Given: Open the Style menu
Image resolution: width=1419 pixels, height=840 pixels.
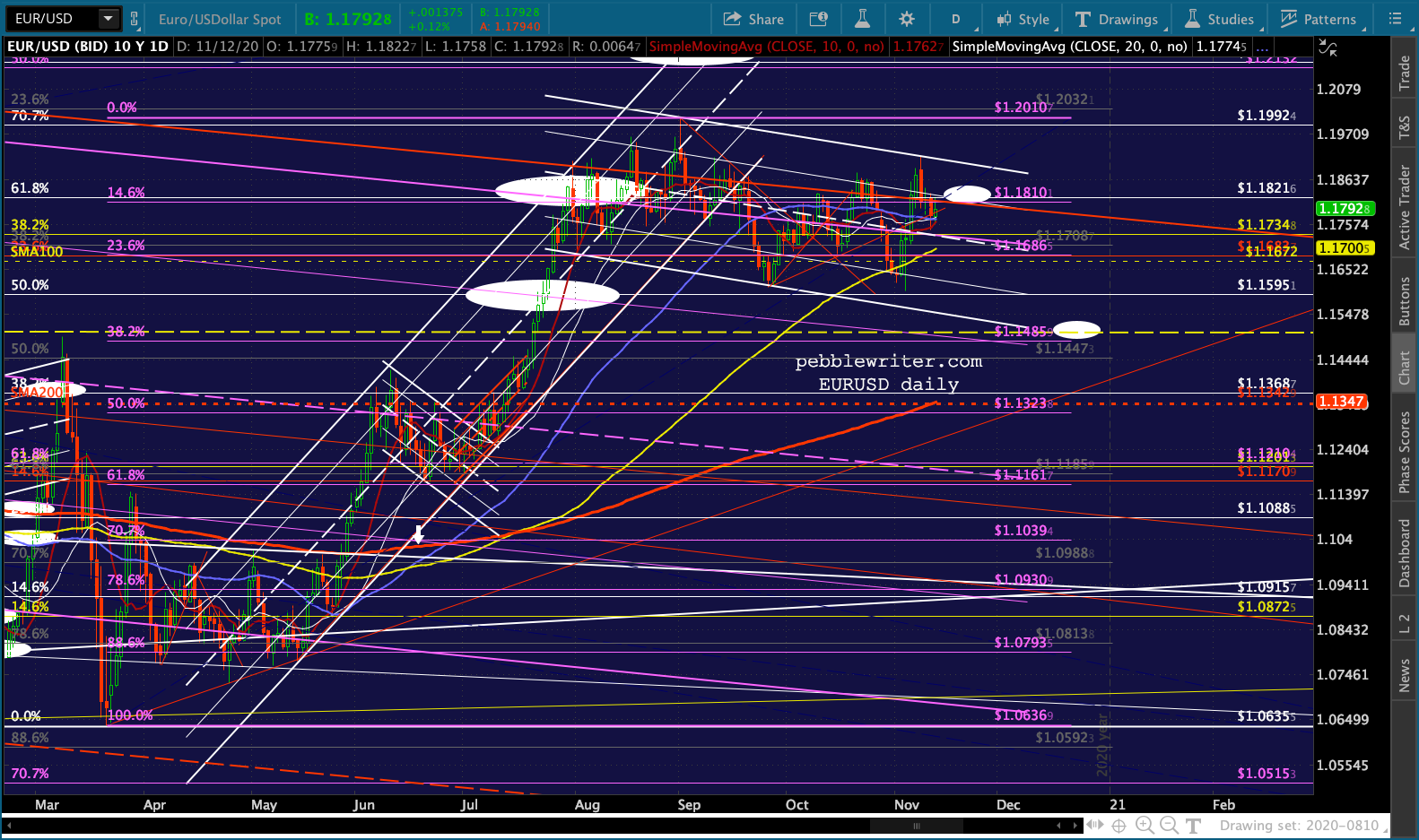Looking at the screenshot, I should point(1023,19).
